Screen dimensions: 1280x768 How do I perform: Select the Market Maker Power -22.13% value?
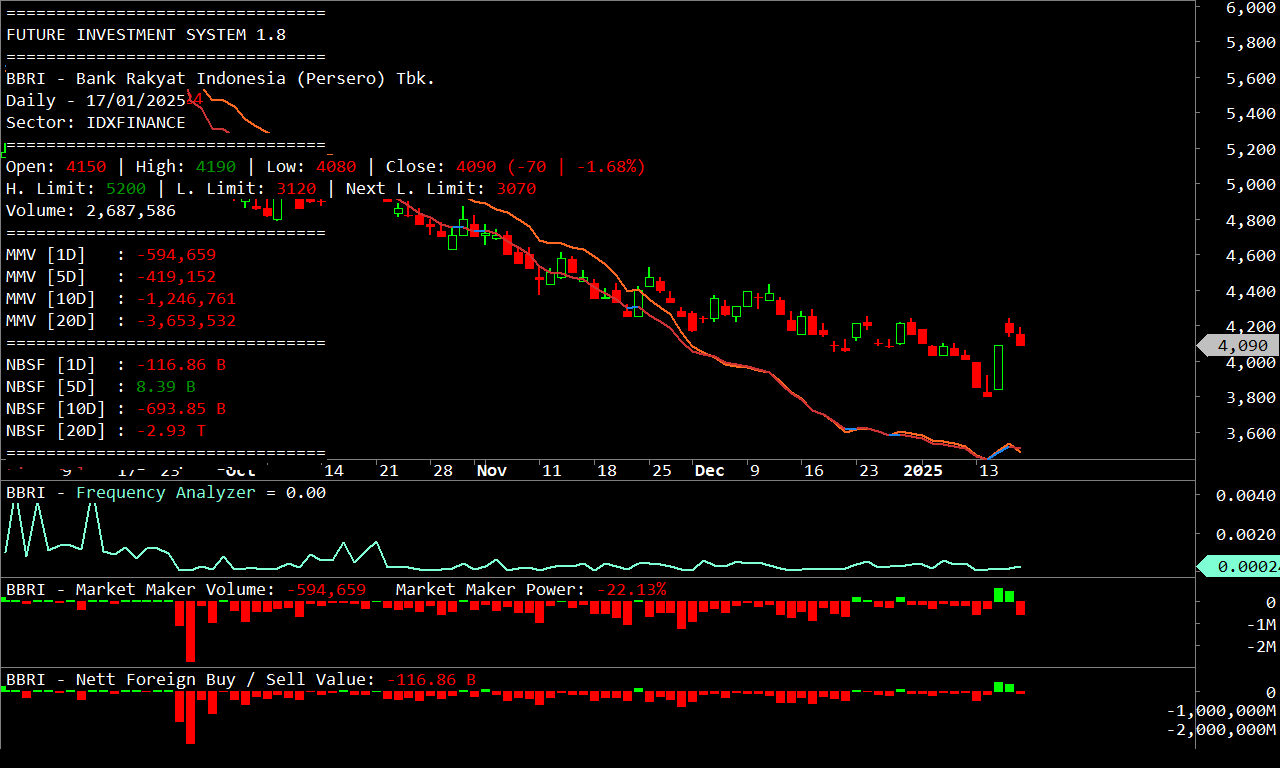(x=631, y=589)
